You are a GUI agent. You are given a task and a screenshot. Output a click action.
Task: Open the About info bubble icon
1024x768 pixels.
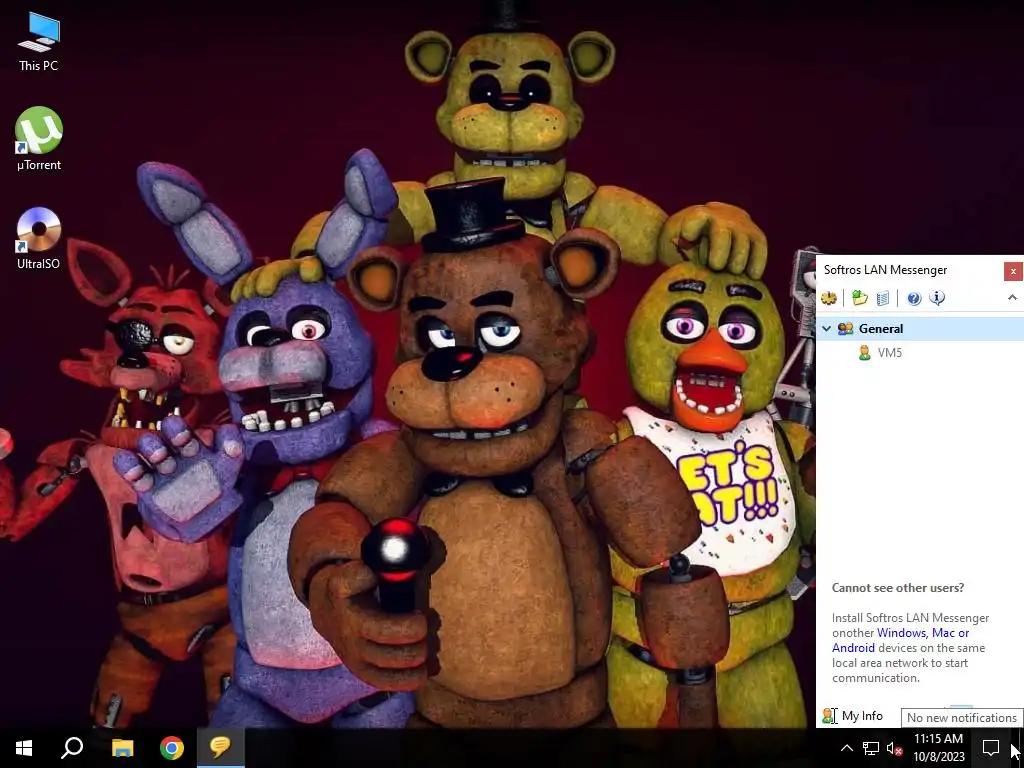937,298
